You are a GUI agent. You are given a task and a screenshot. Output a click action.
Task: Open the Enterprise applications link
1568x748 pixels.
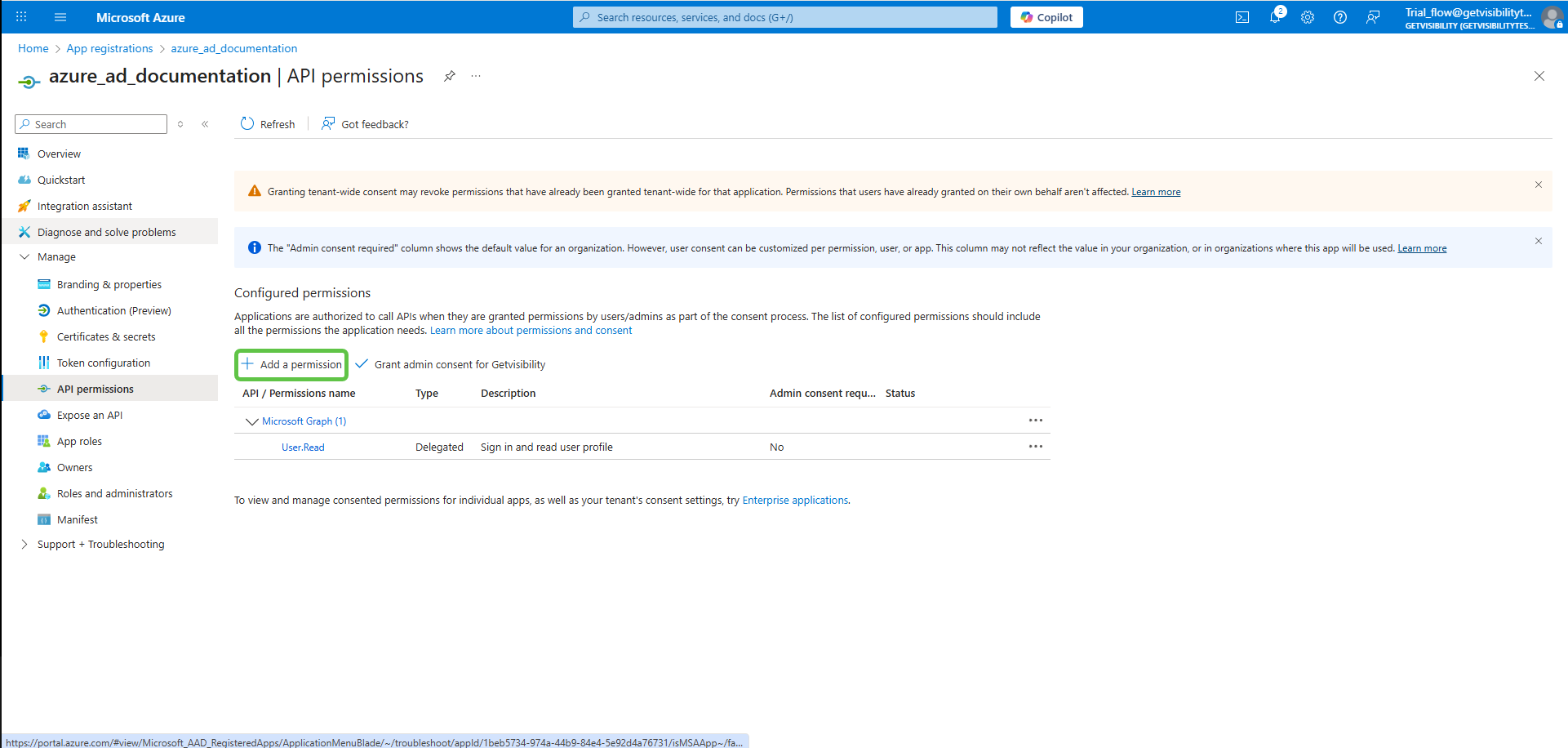[x=794, y=500]
